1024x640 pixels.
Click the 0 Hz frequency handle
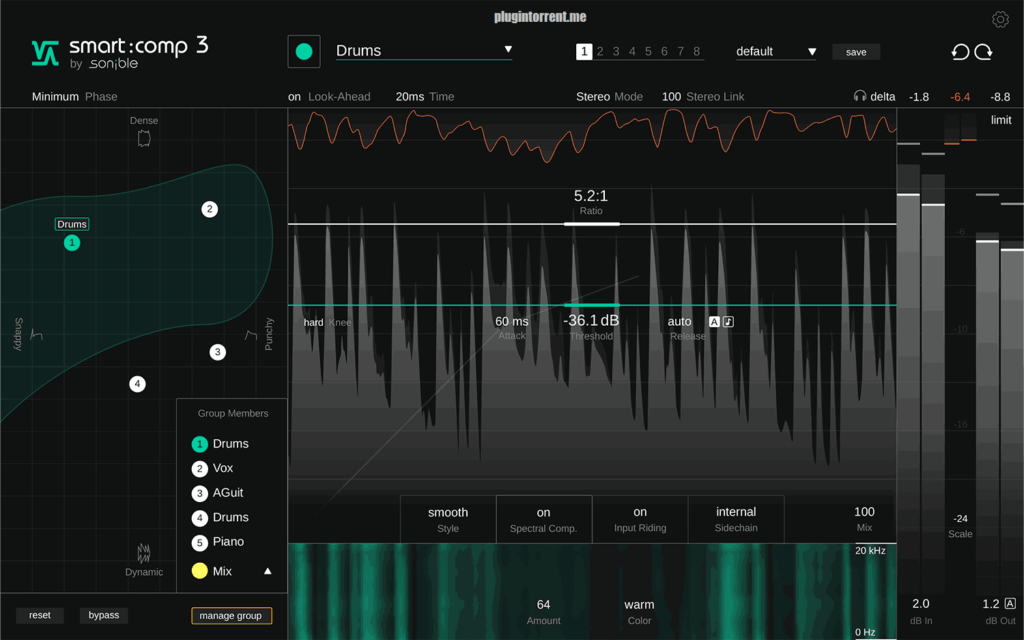point(865,632)
